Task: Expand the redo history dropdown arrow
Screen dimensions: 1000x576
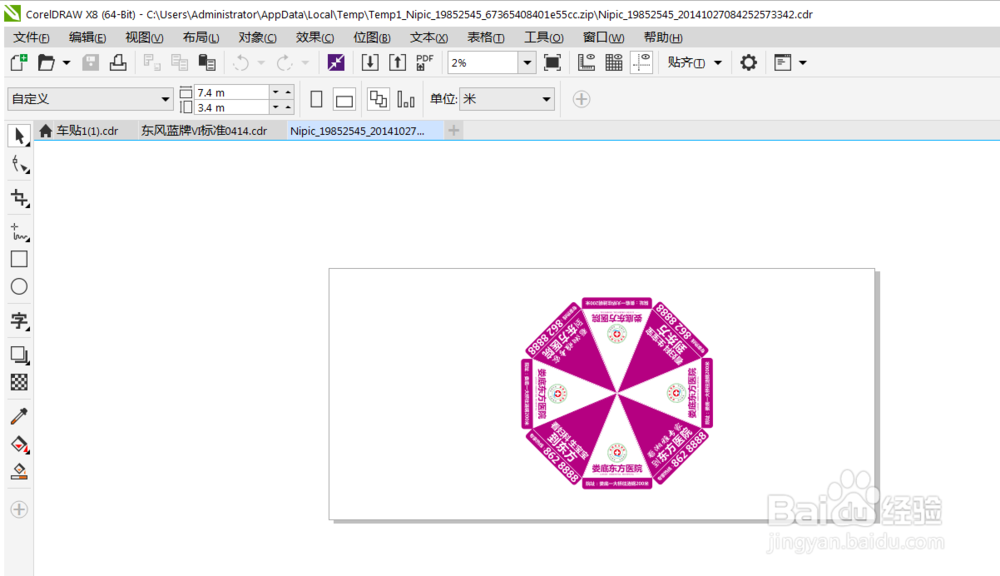Action: click(305, 63)
